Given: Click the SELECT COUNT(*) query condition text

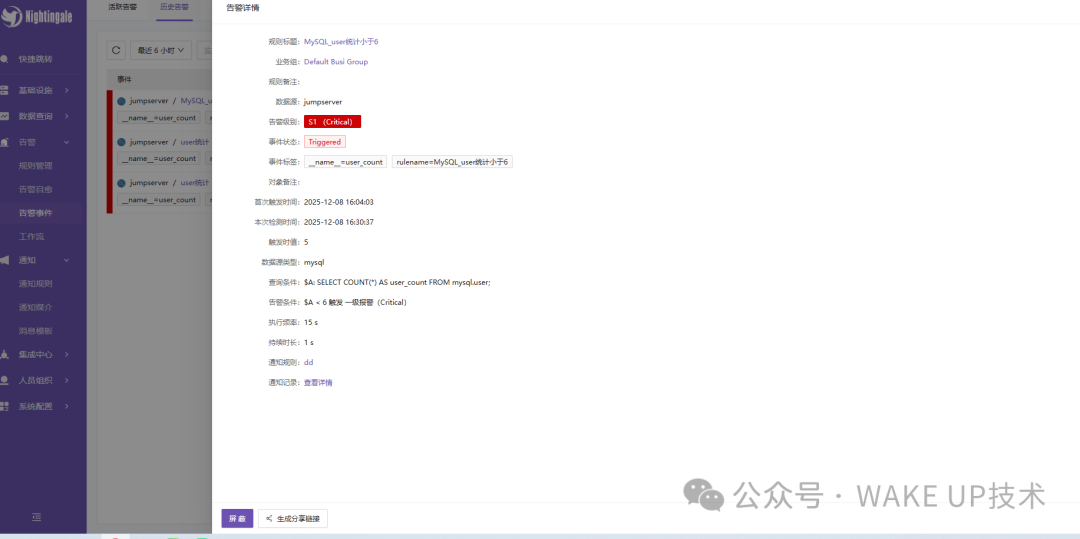Looking at the screenshot, I should pos(397,282).
